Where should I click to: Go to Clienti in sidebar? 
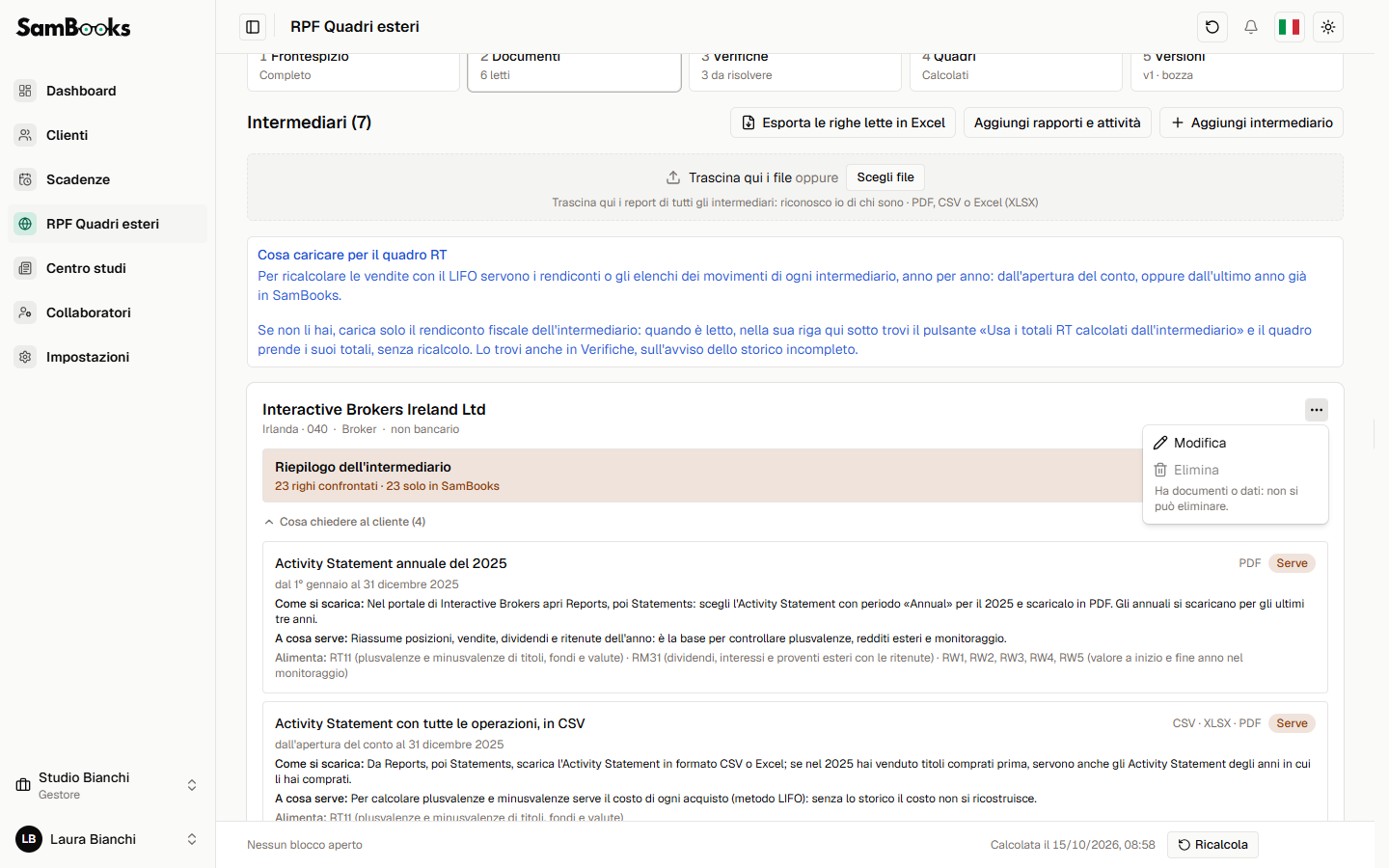click(x=107, y=135)
